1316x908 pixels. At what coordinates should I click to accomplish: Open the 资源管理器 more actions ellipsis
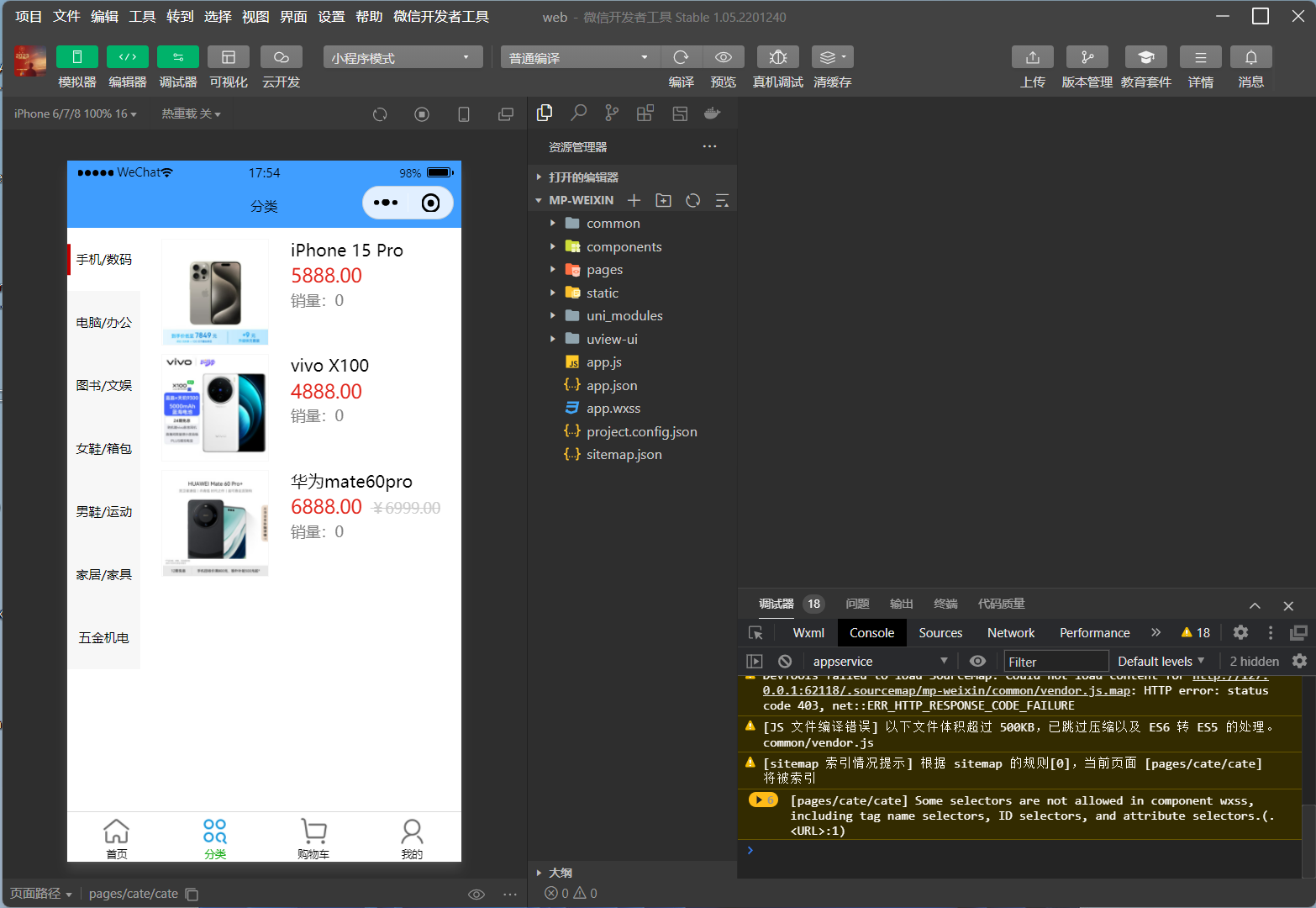(x=710, y=146)
